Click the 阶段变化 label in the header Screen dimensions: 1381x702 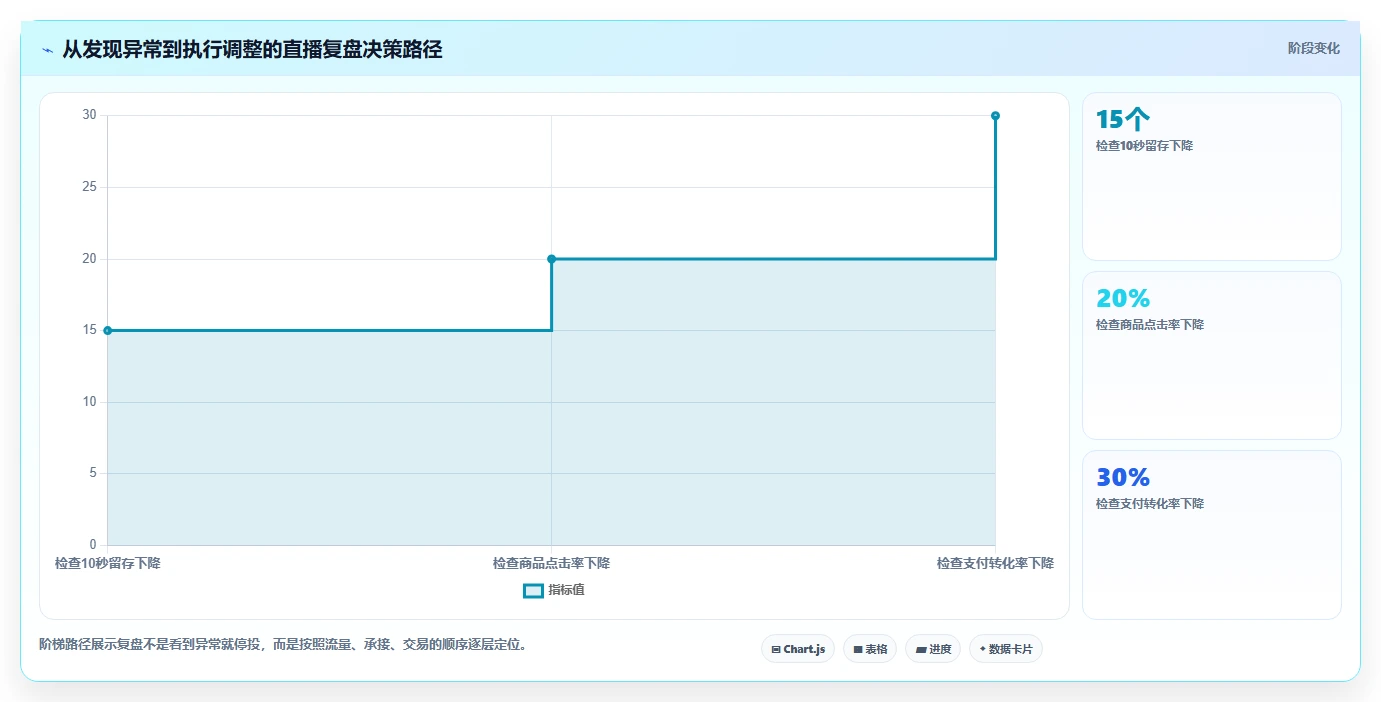coord(1313,48)
